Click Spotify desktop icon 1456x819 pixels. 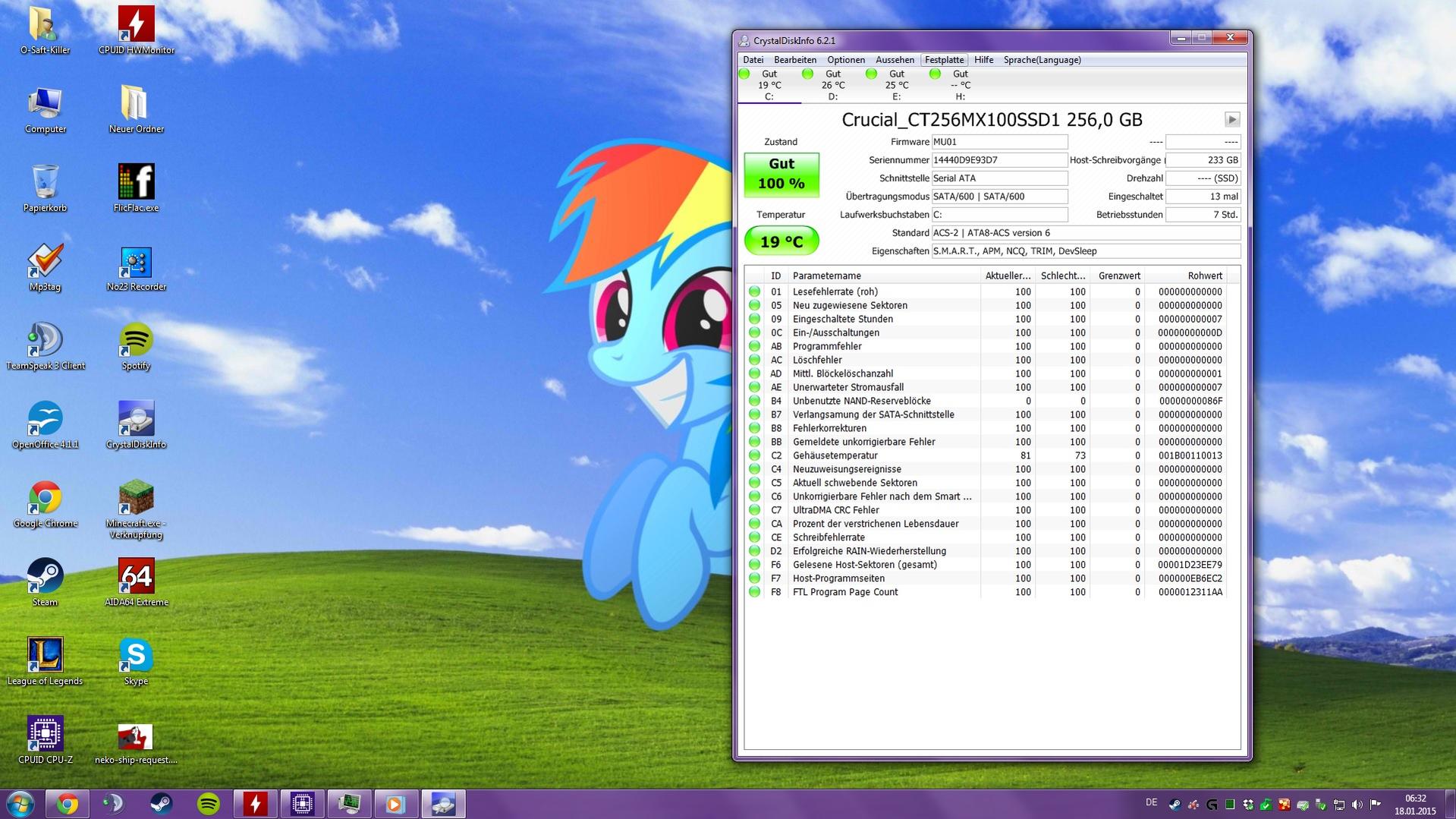(136, 346)
